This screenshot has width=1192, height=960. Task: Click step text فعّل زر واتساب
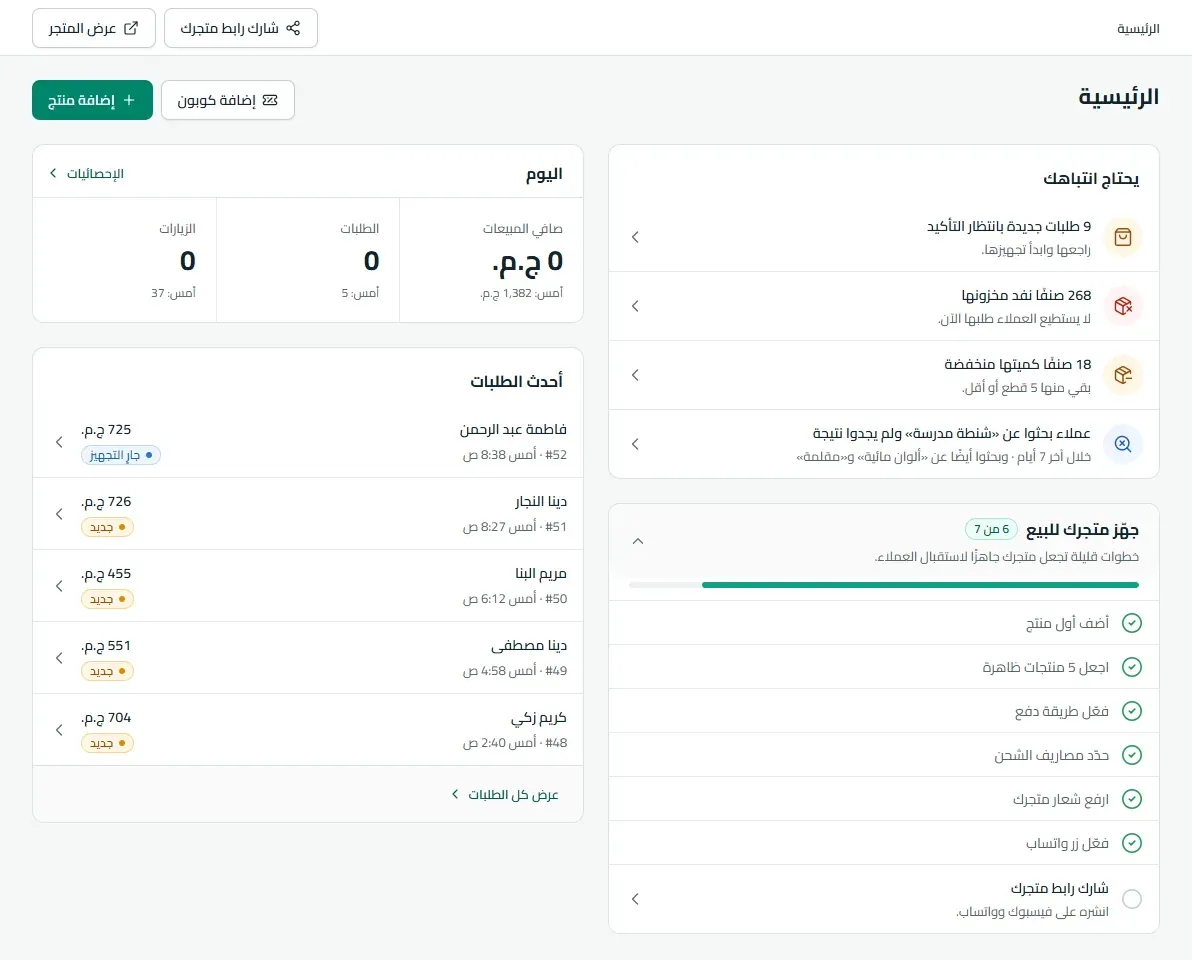click(x=1067, y=844)
